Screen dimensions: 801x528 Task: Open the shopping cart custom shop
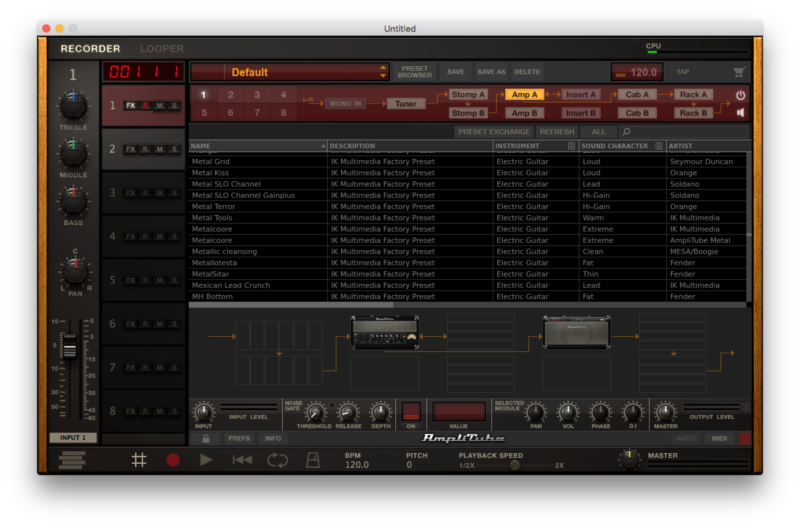[x=739, y=72]
